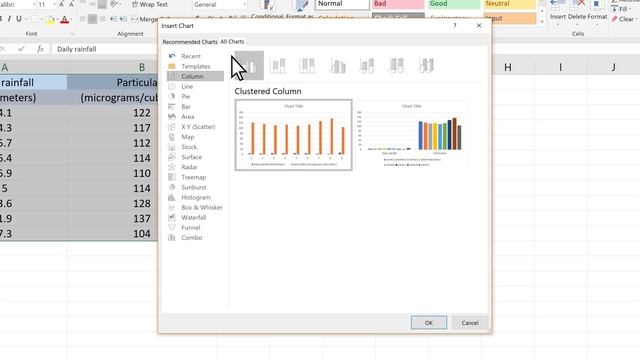Choose the Map chart category
The width and height of the screenshot is (640, 360).
coord(195,137)
